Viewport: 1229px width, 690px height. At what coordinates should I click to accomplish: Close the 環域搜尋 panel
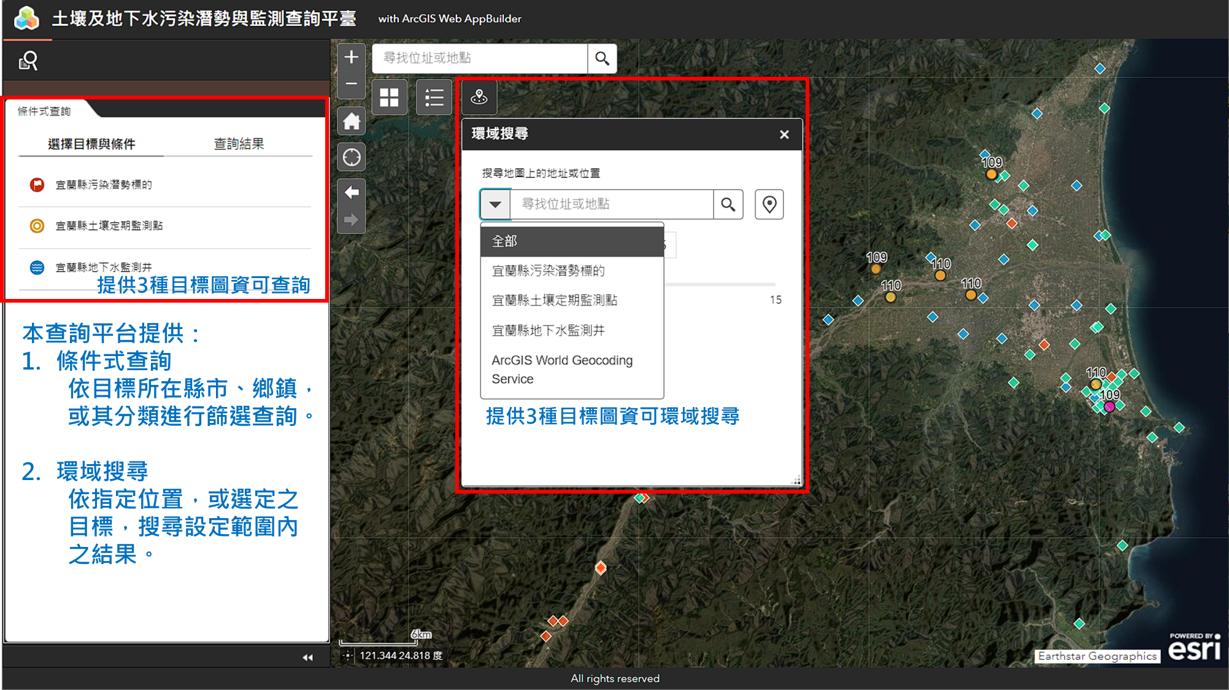(784, 135)
